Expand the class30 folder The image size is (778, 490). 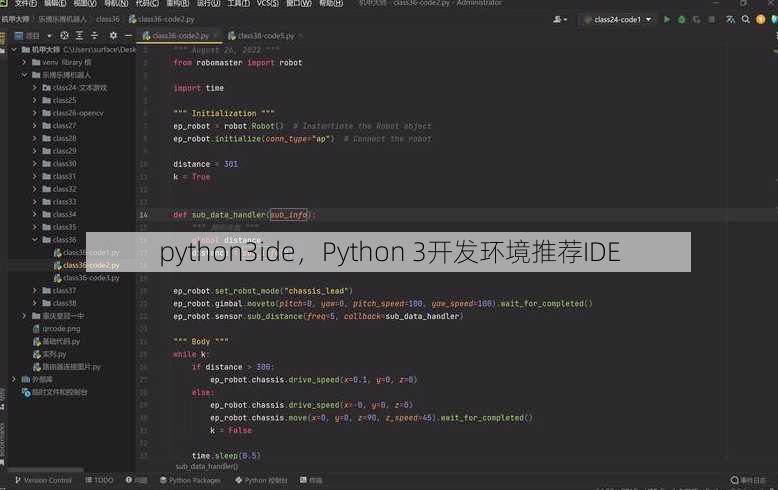click(34, 164)
